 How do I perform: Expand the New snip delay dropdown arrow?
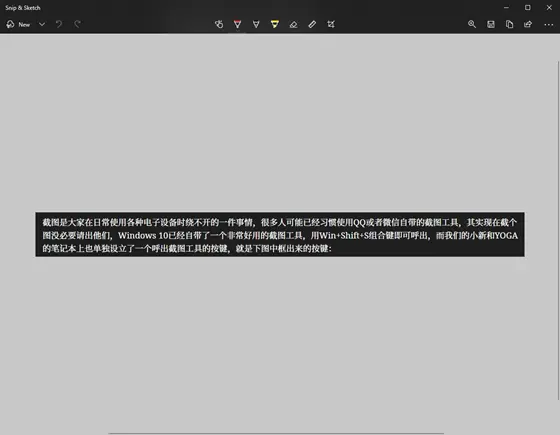pyautogui.click(x=42, y=24)
